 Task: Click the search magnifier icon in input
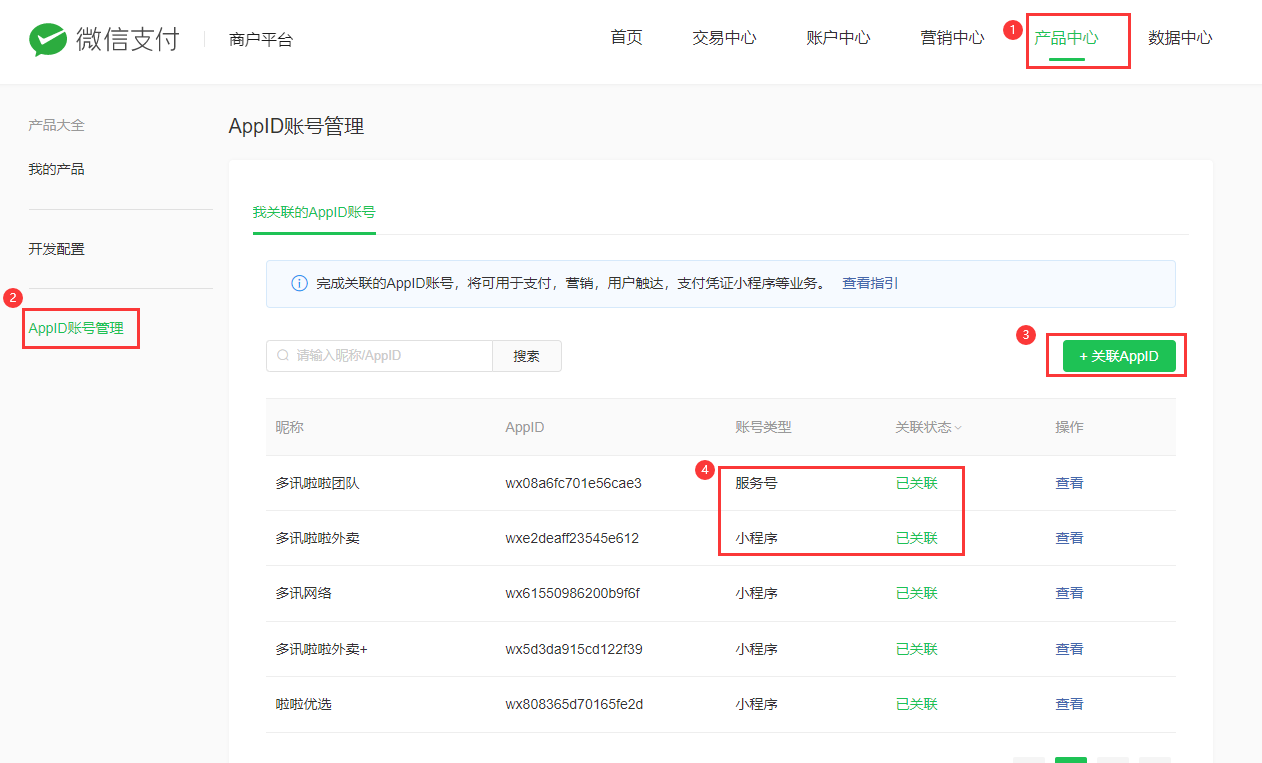click(x=283, y=355)
